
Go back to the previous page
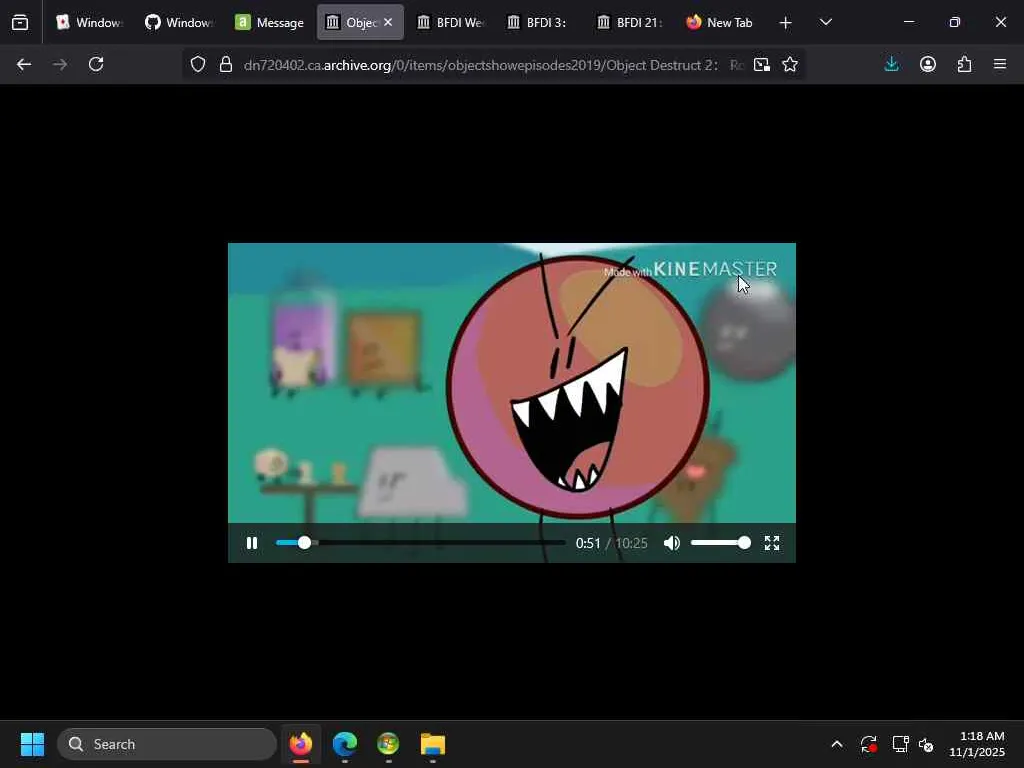pos(24,64)
